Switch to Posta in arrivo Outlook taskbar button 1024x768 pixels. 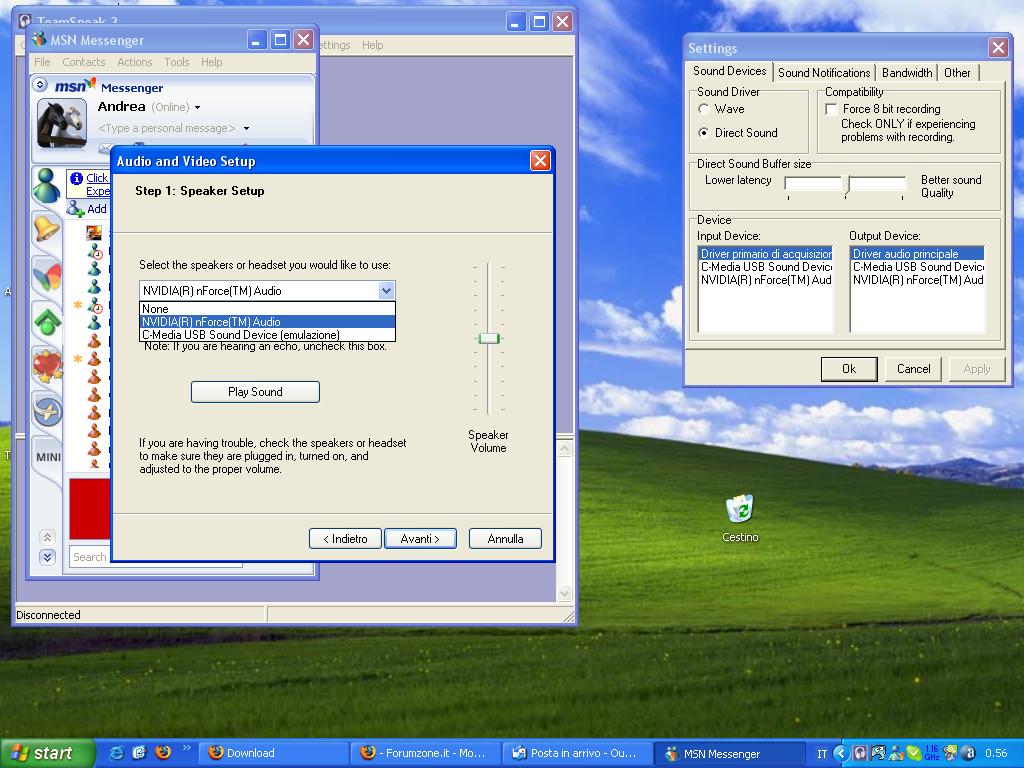577,753
